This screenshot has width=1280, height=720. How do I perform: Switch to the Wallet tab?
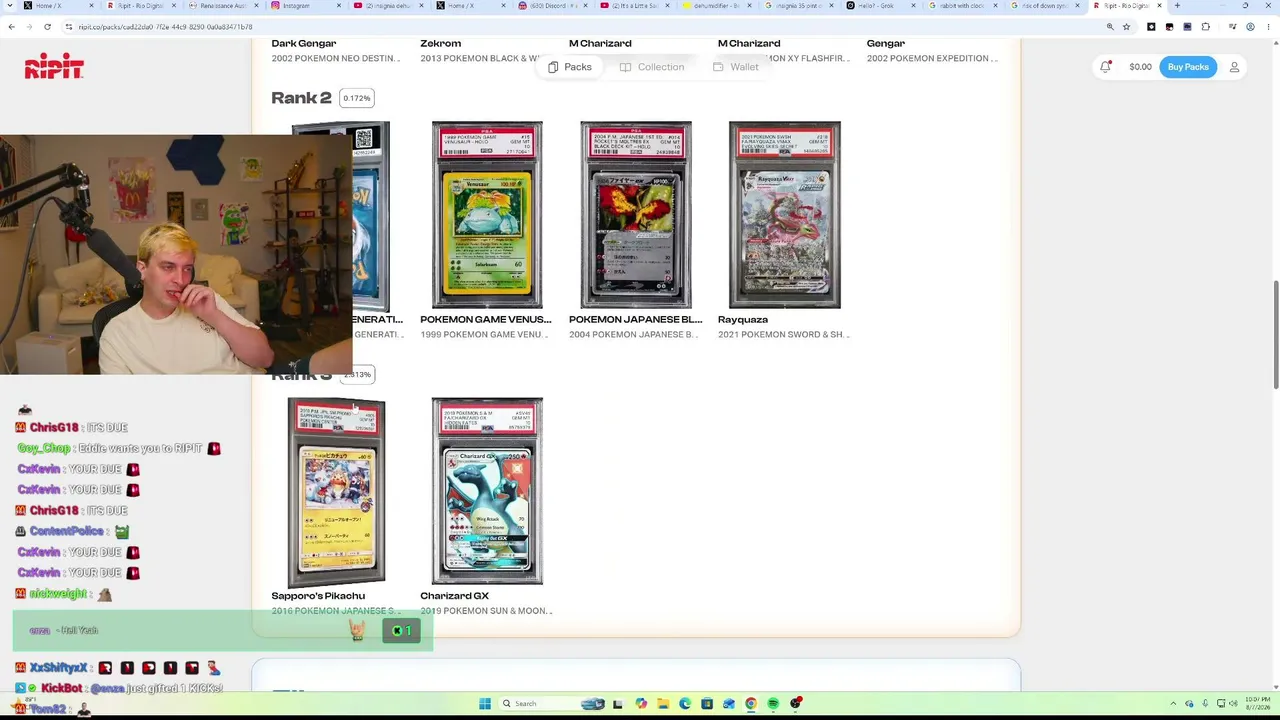(735, 67)
